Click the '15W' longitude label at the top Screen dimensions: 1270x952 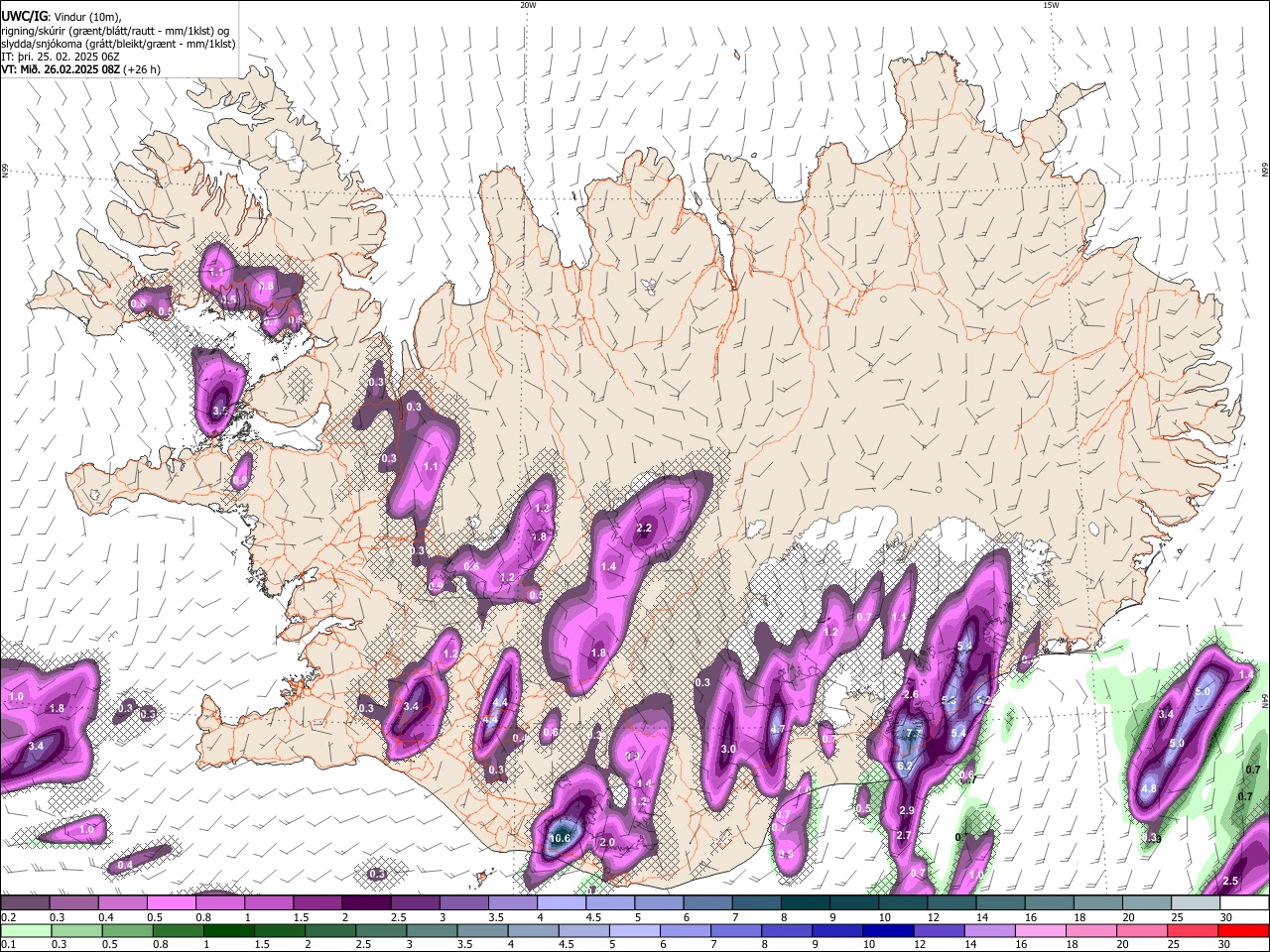point(1051,5)
